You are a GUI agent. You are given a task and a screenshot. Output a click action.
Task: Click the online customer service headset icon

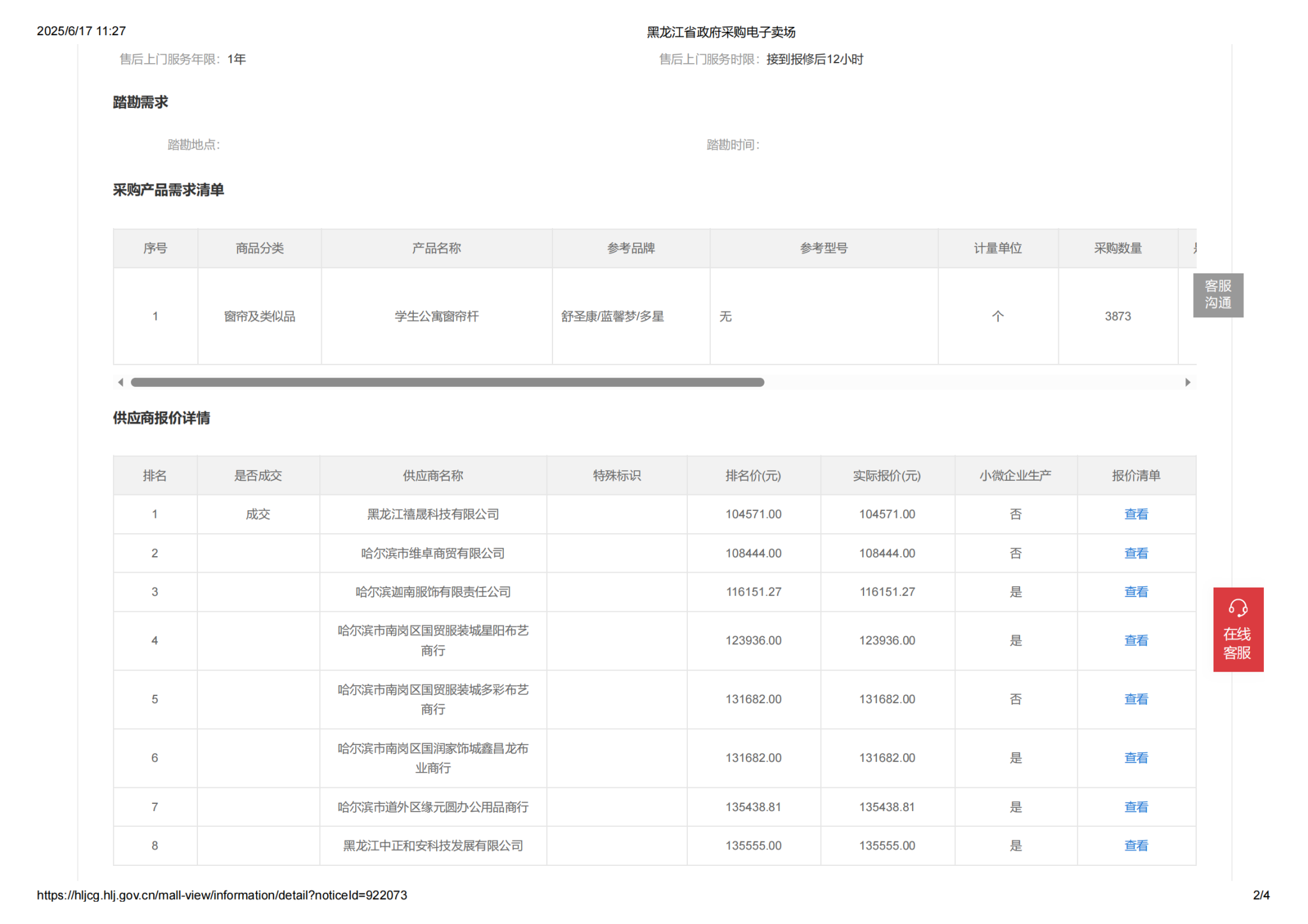pyautogui.click(x=1237, y=607)
